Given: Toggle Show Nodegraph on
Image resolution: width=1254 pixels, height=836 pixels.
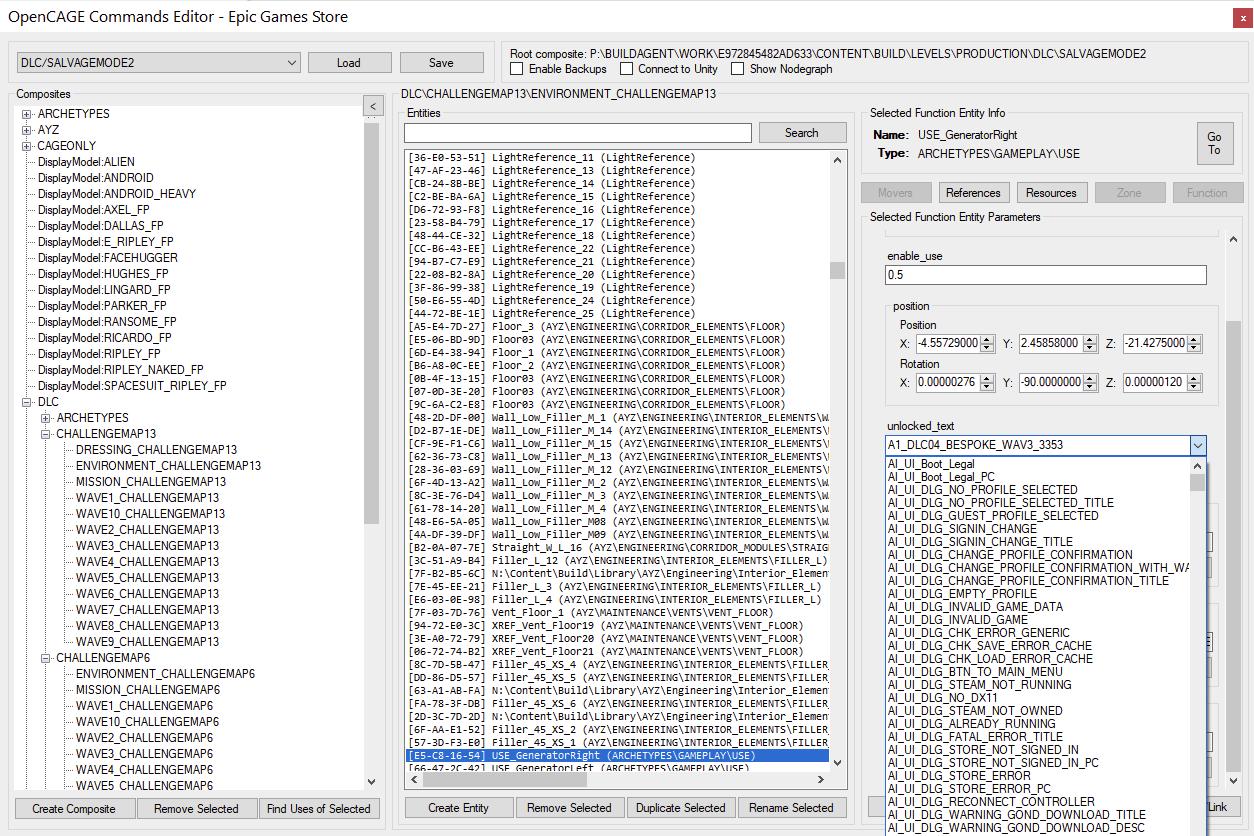Looking at the screenshot, I should [738, 69].
